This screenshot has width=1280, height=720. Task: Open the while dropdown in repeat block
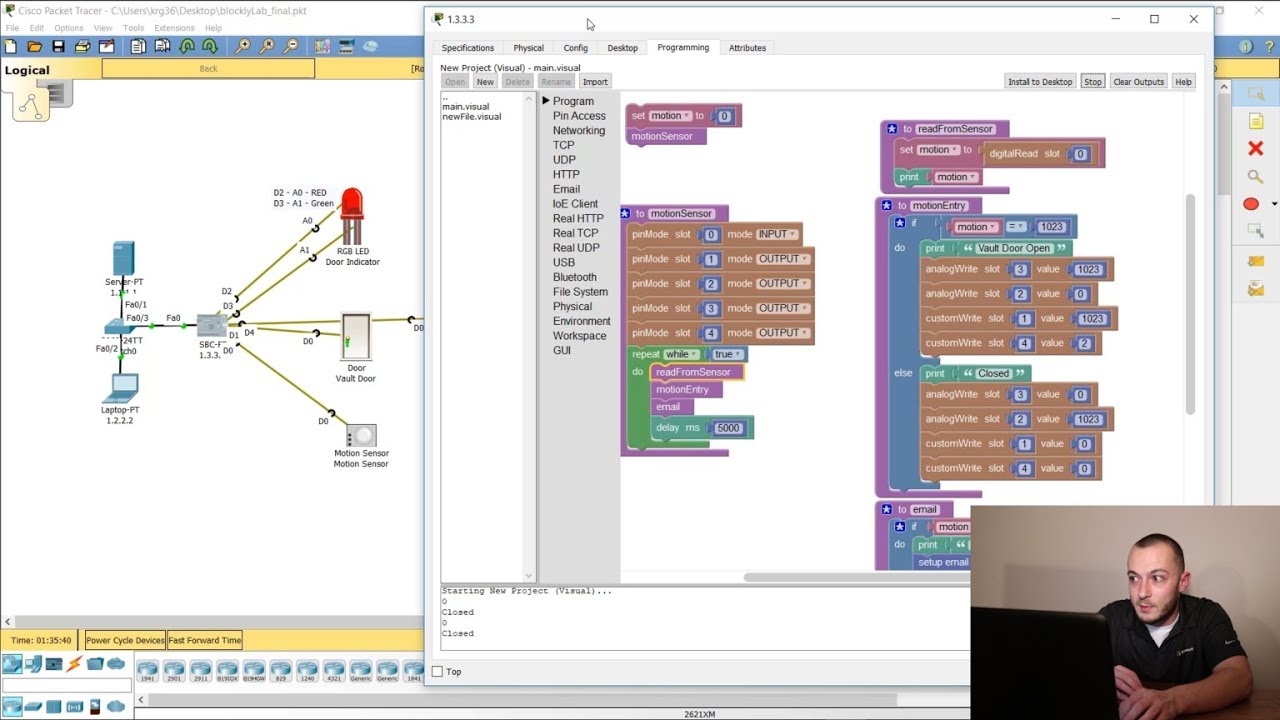click(x=680, y=354)
